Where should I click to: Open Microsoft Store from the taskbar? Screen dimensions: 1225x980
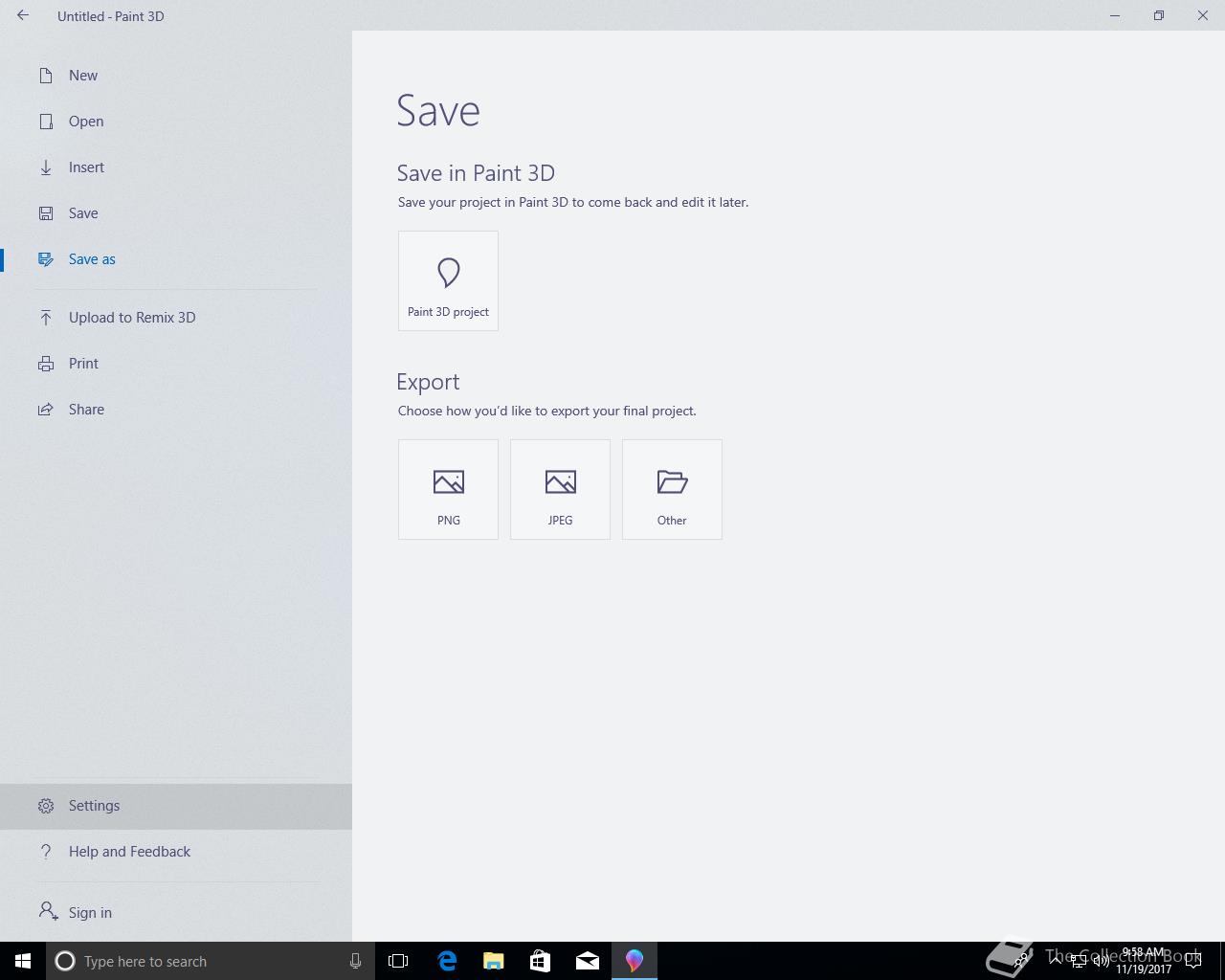point(541,961)
